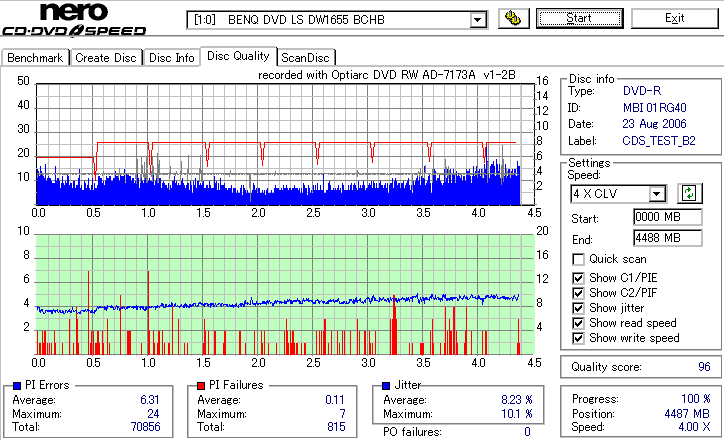Click the Speed value 4.00 X
Image resolution: width=724 pixels, height=441 pixels.
tap(694, 427)
